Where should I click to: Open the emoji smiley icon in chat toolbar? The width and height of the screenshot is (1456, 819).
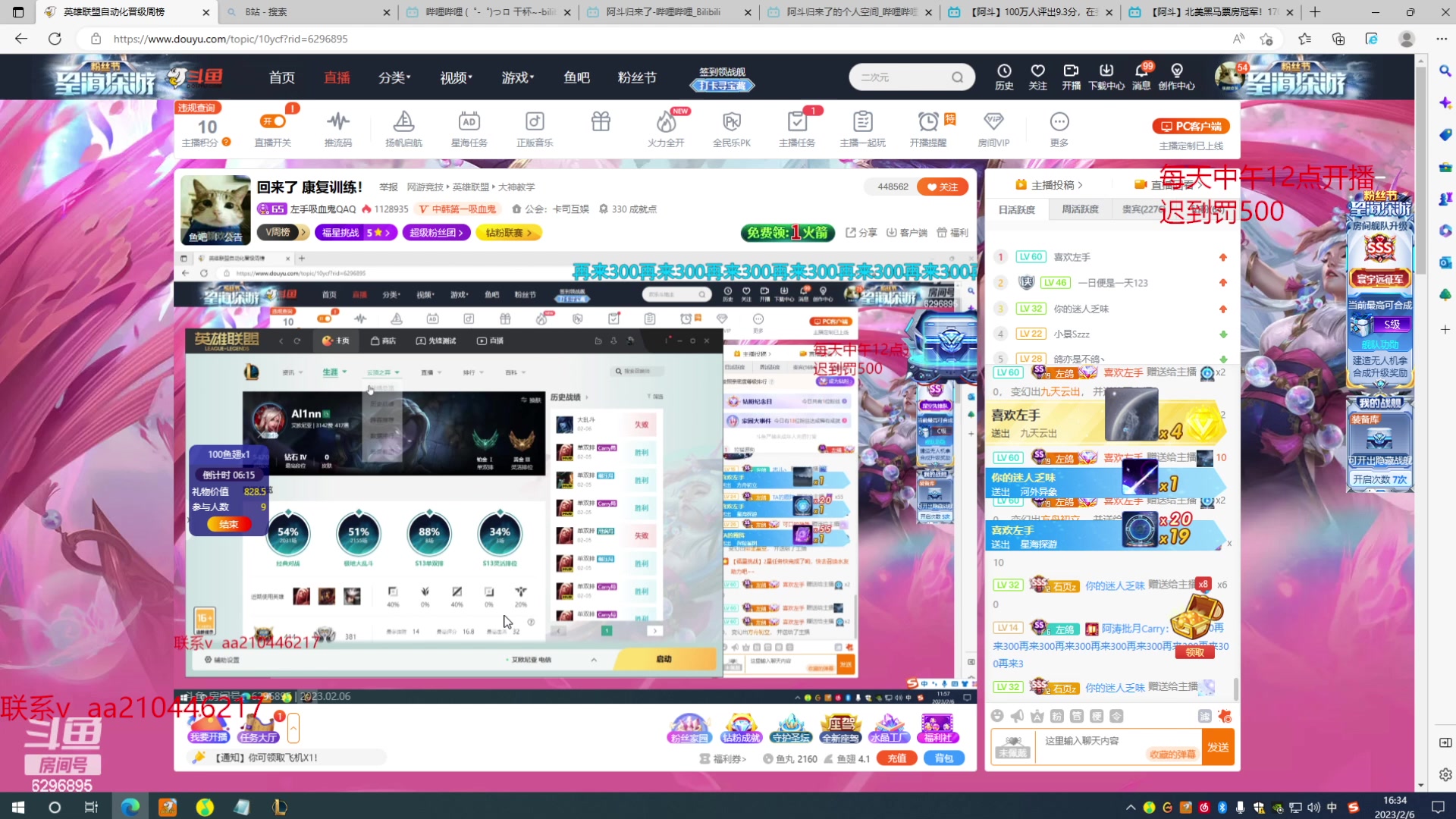(997, 716)
